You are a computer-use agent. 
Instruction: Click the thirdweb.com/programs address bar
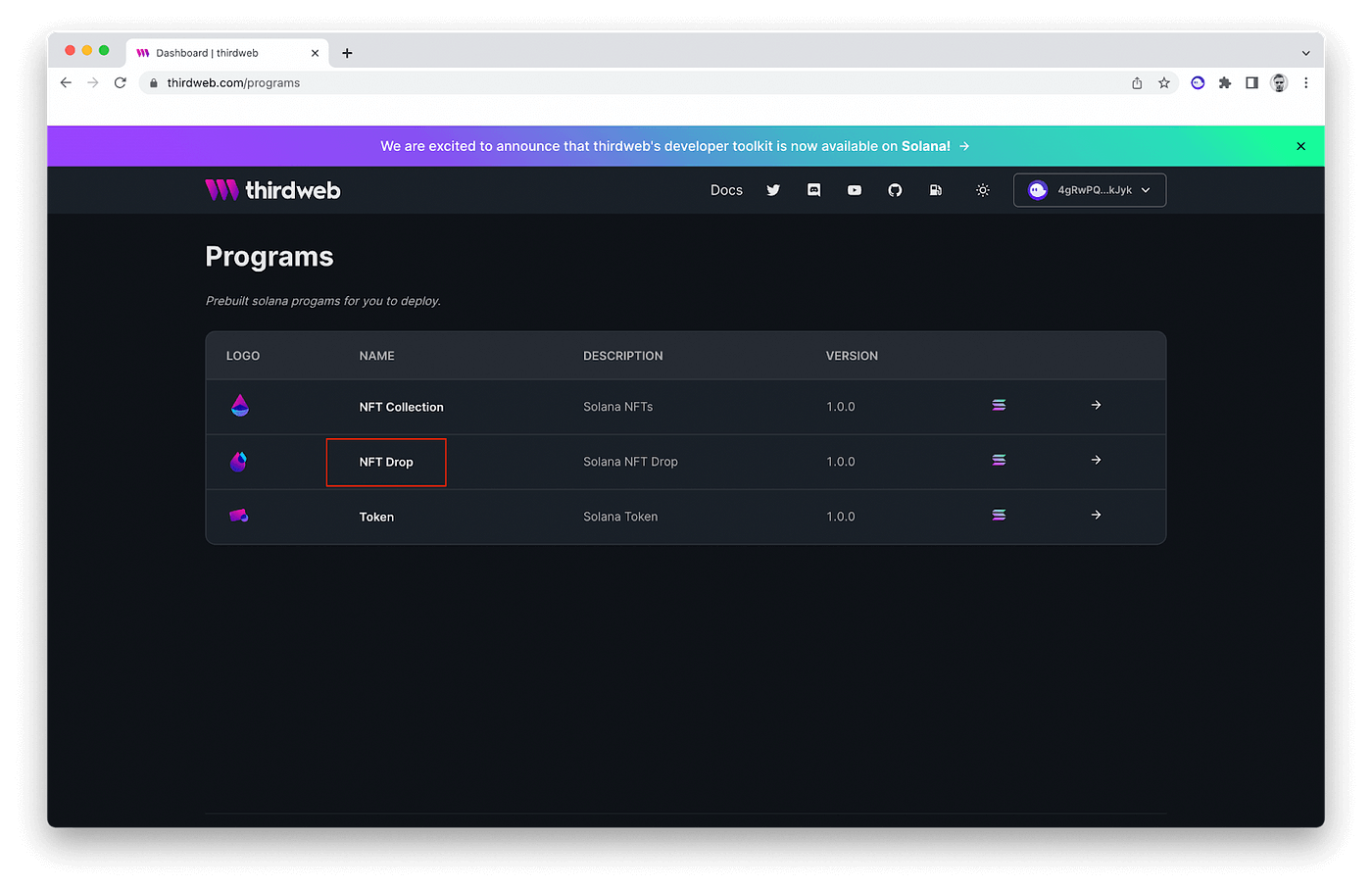click(x=637, y=83)
